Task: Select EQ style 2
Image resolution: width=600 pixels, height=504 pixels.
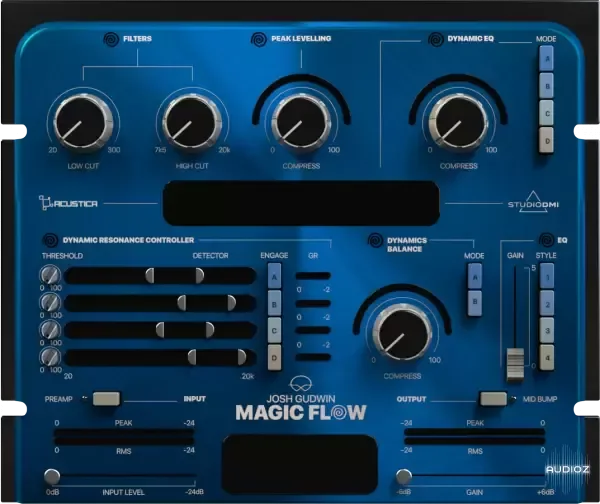Action: click(x=547, y=303)
